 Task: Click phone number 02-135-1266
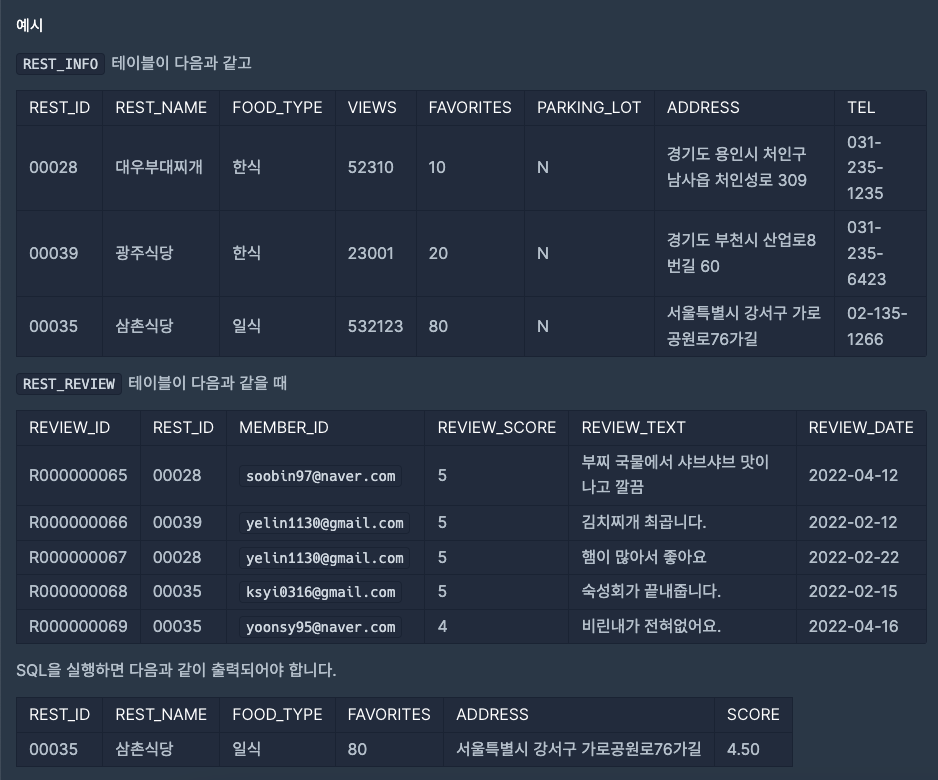point(877,327)
